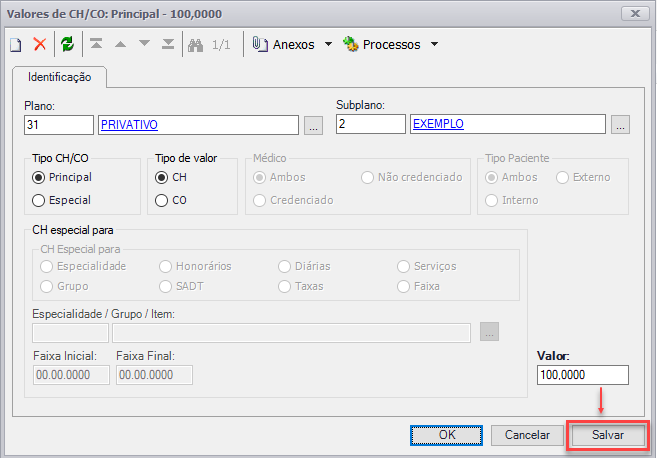657x458 pixels.
Task: Close the Valores de CH/CO window
Action: click(636, 14)
